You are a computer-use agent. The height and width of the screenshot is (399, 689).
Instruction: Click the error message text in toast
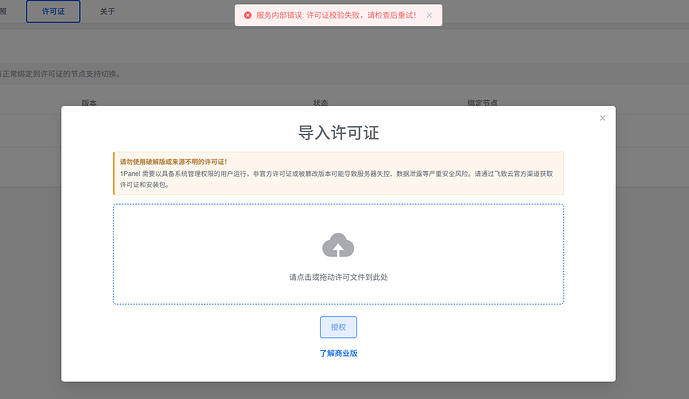click(336, 15)
